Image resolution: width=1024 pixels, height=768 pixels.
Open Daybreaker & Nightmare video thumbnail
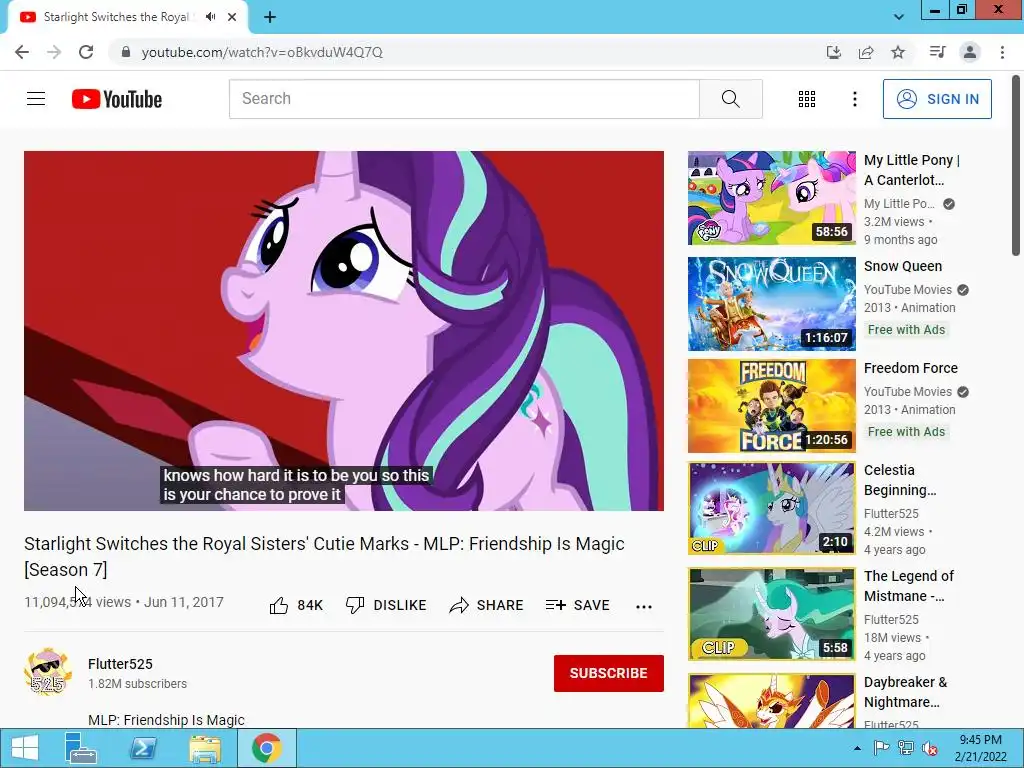pyautogui.click(x=771, y=700)
